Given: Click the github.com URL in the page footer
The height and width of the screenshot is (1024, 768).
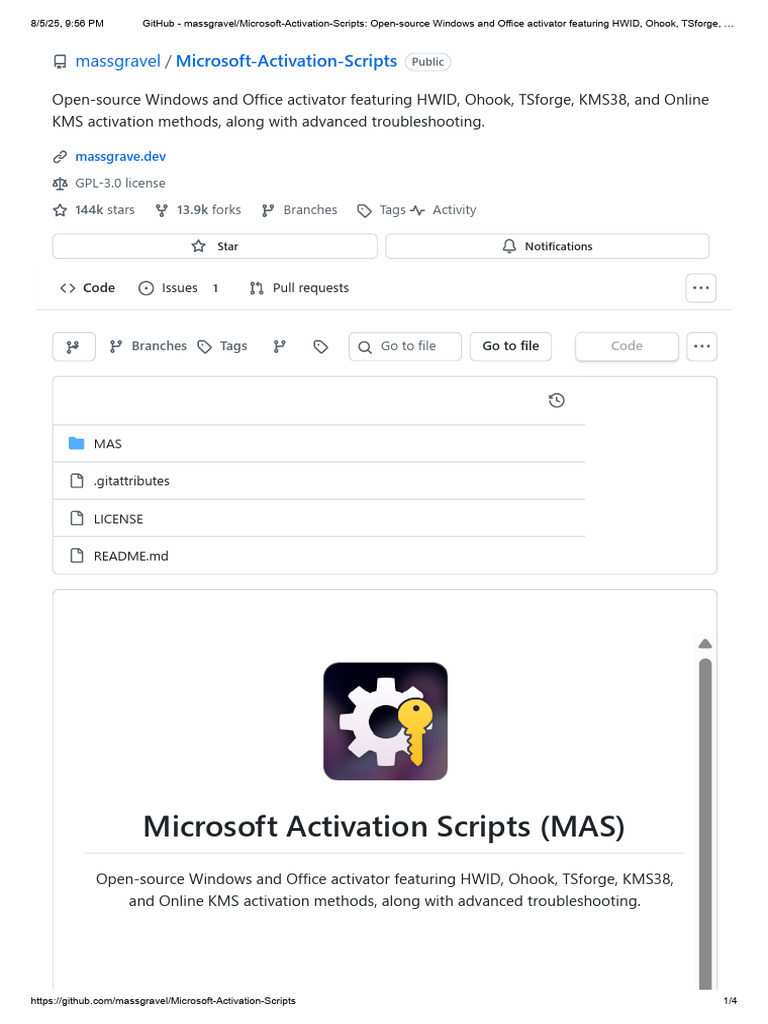Looking at the screenshot, I should point(163,1000).
